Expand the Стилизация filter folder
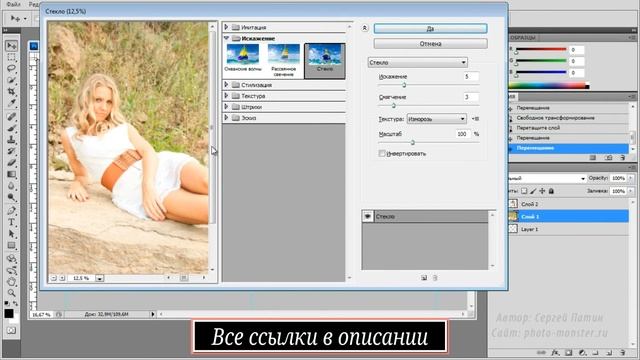Screen dimensions: 640x360 [x=227, y=85]
